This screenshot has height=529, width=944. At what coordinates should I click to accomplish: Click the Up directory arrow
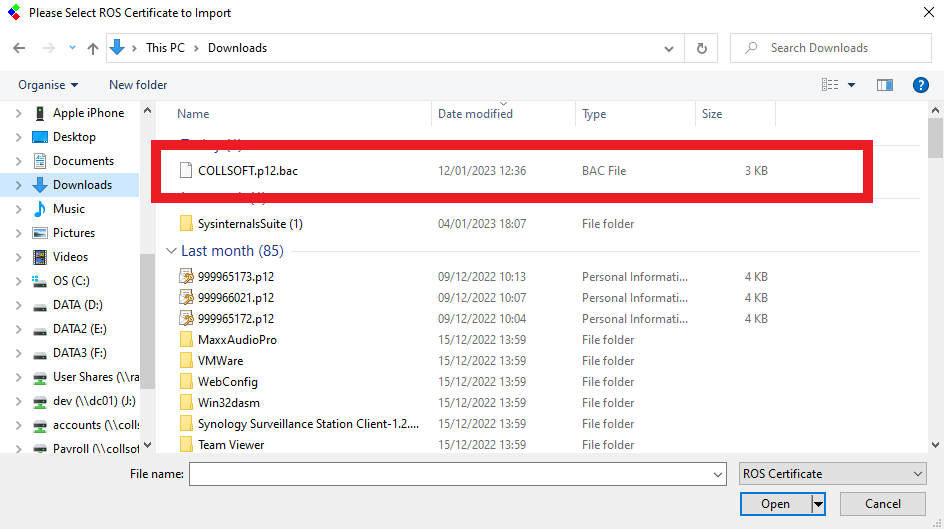tap(93, 48)
